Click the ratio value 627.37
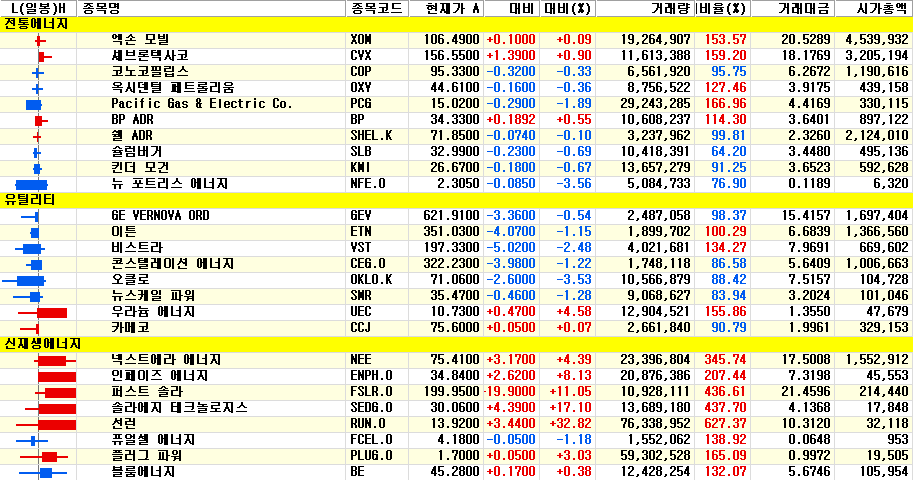The height and width of the screenshot is (480, 913). pyautogui.click(x=725, y=423)
